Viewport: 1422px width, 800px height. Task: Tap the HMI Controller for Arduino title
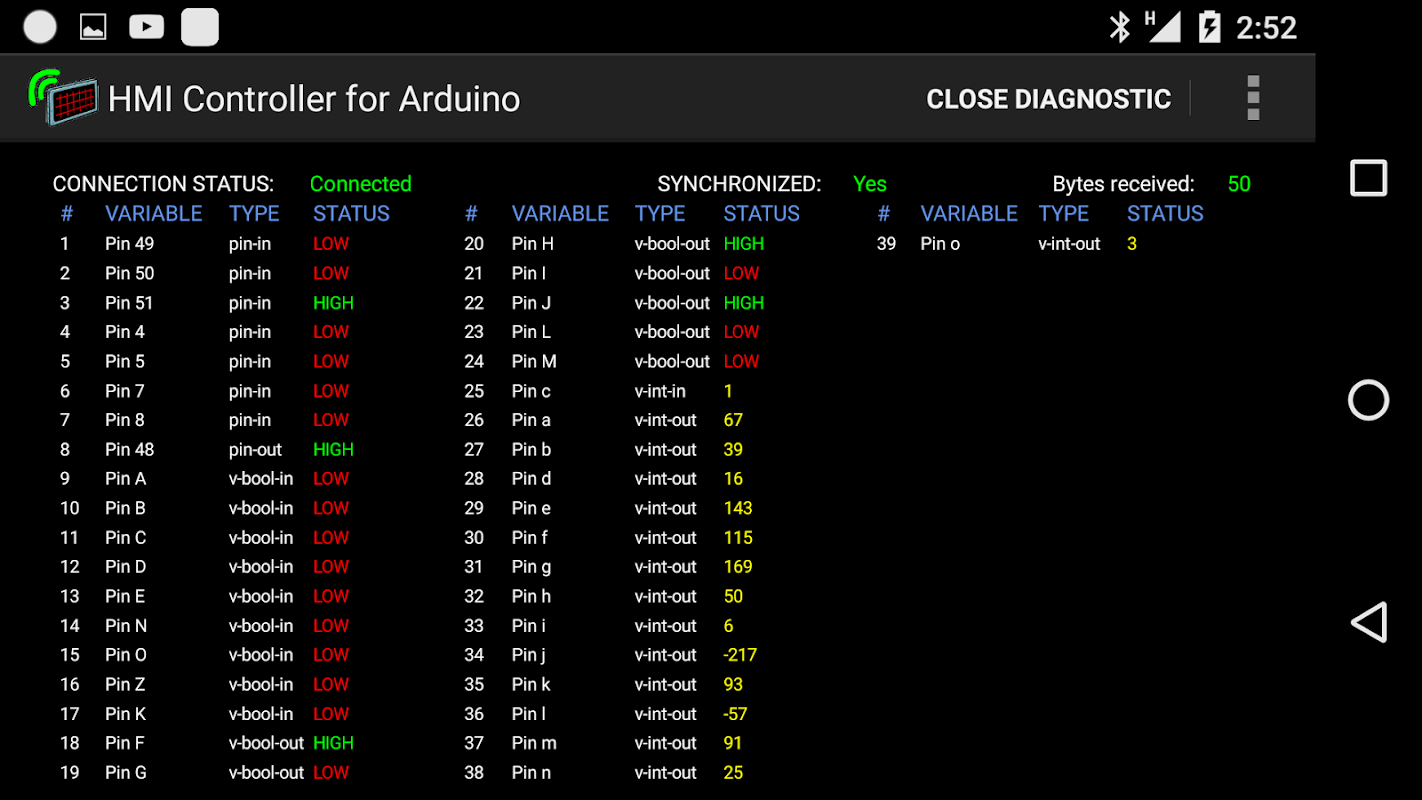(314, 99)
